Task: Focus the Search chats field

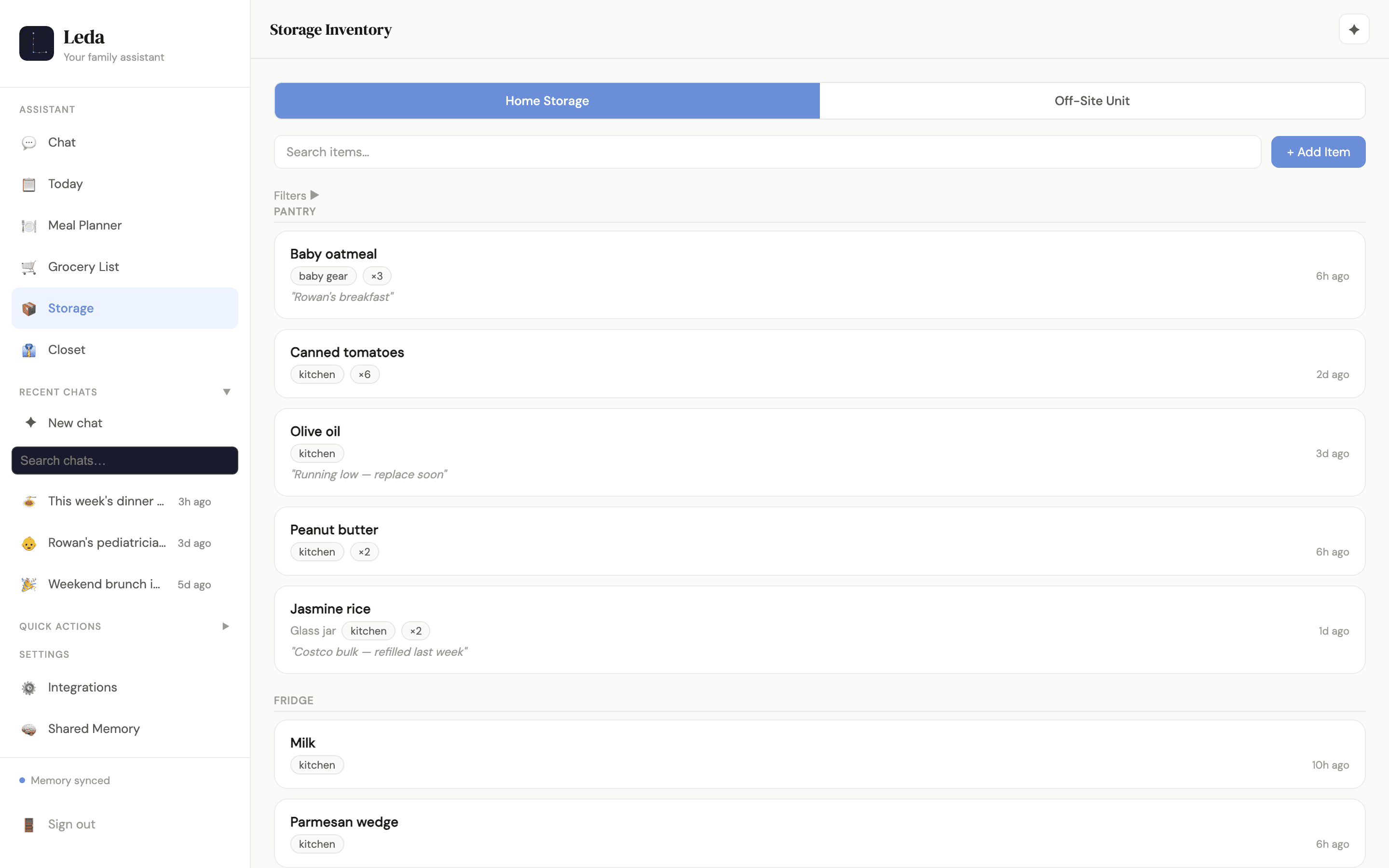Action: (124, 461)
